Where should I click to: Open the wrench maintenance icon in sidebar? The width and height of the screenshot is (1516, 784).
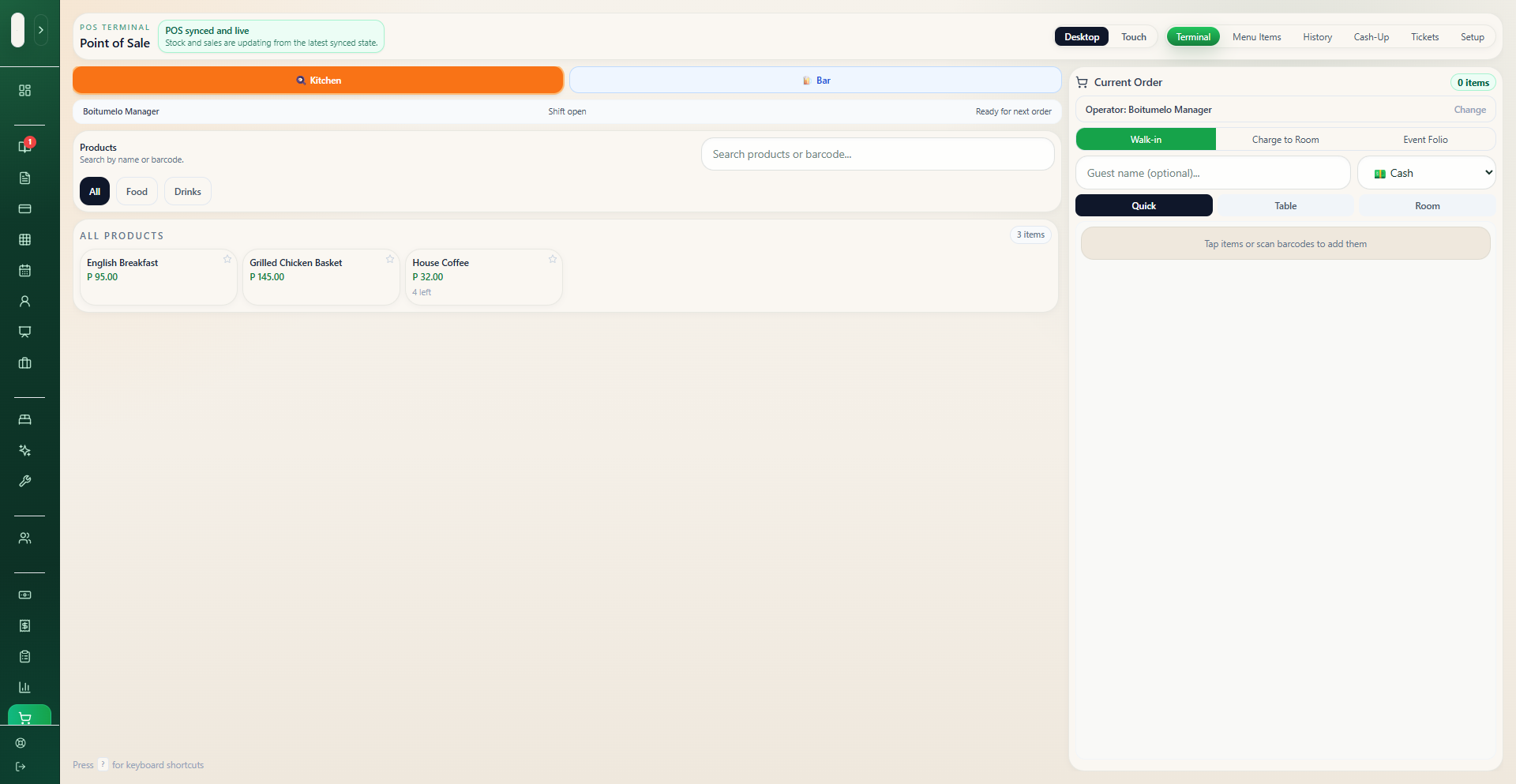tap(24, 482)
